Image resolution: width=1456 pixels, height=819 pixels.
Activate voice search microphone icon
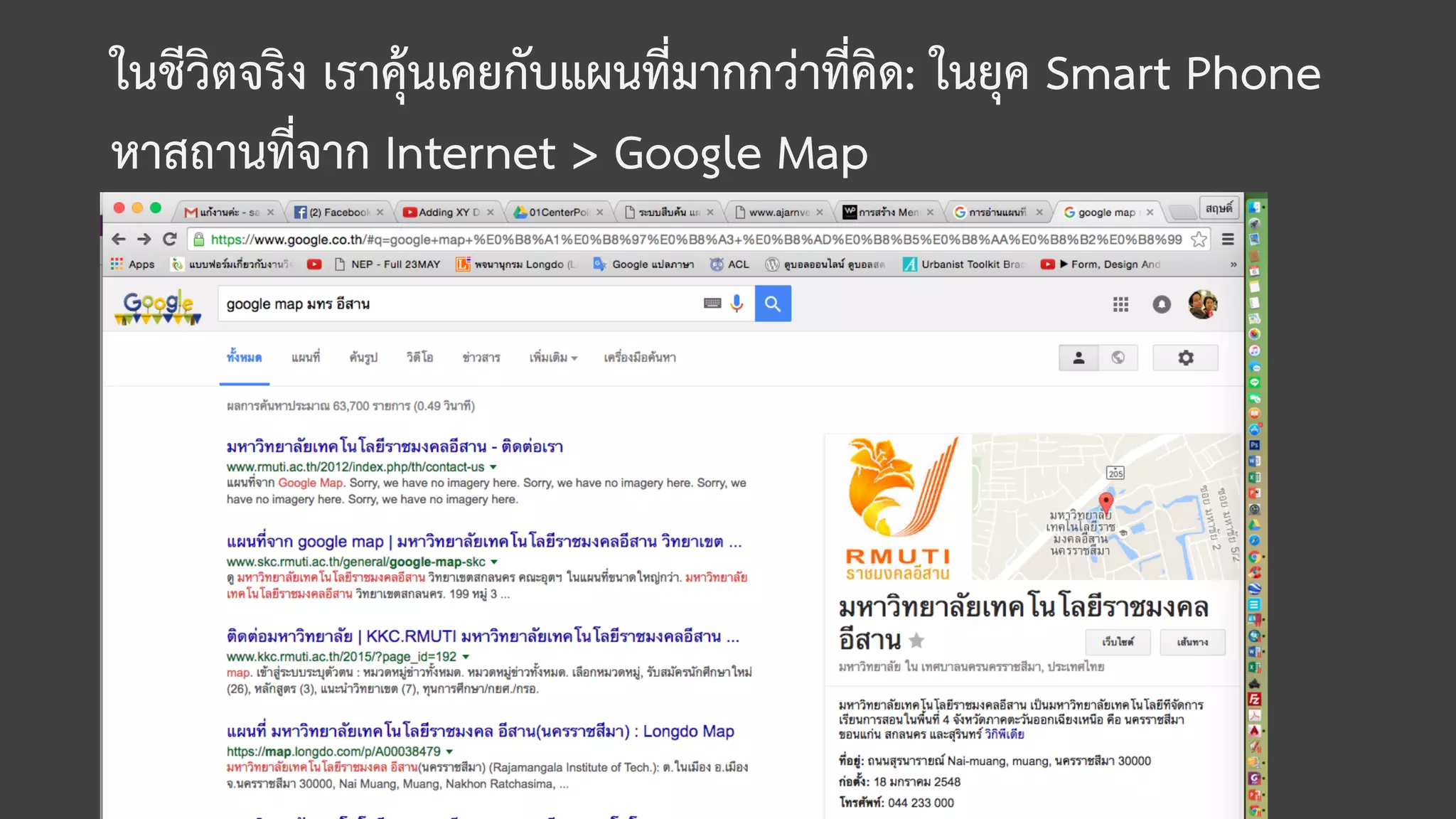[x=737, y=304]
